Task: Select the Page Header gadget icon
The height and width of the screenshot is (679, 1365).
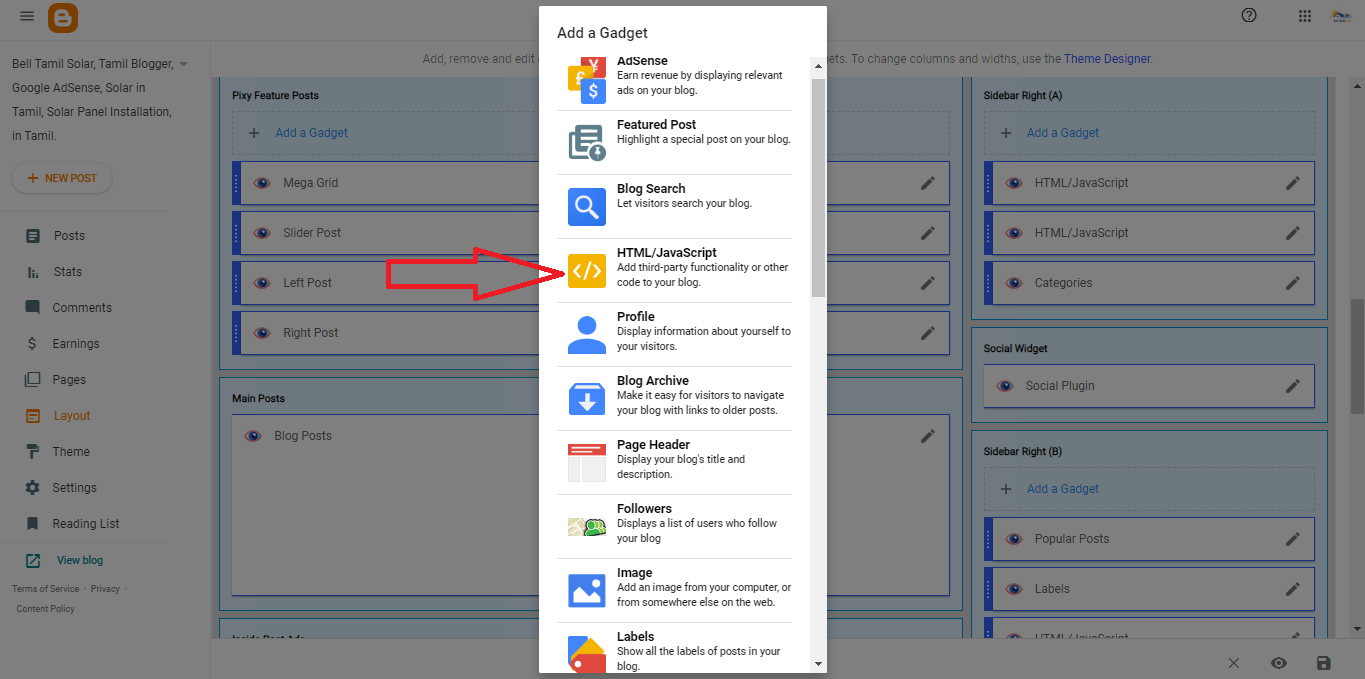Action: pyautogui.click(x=587, y=463)
